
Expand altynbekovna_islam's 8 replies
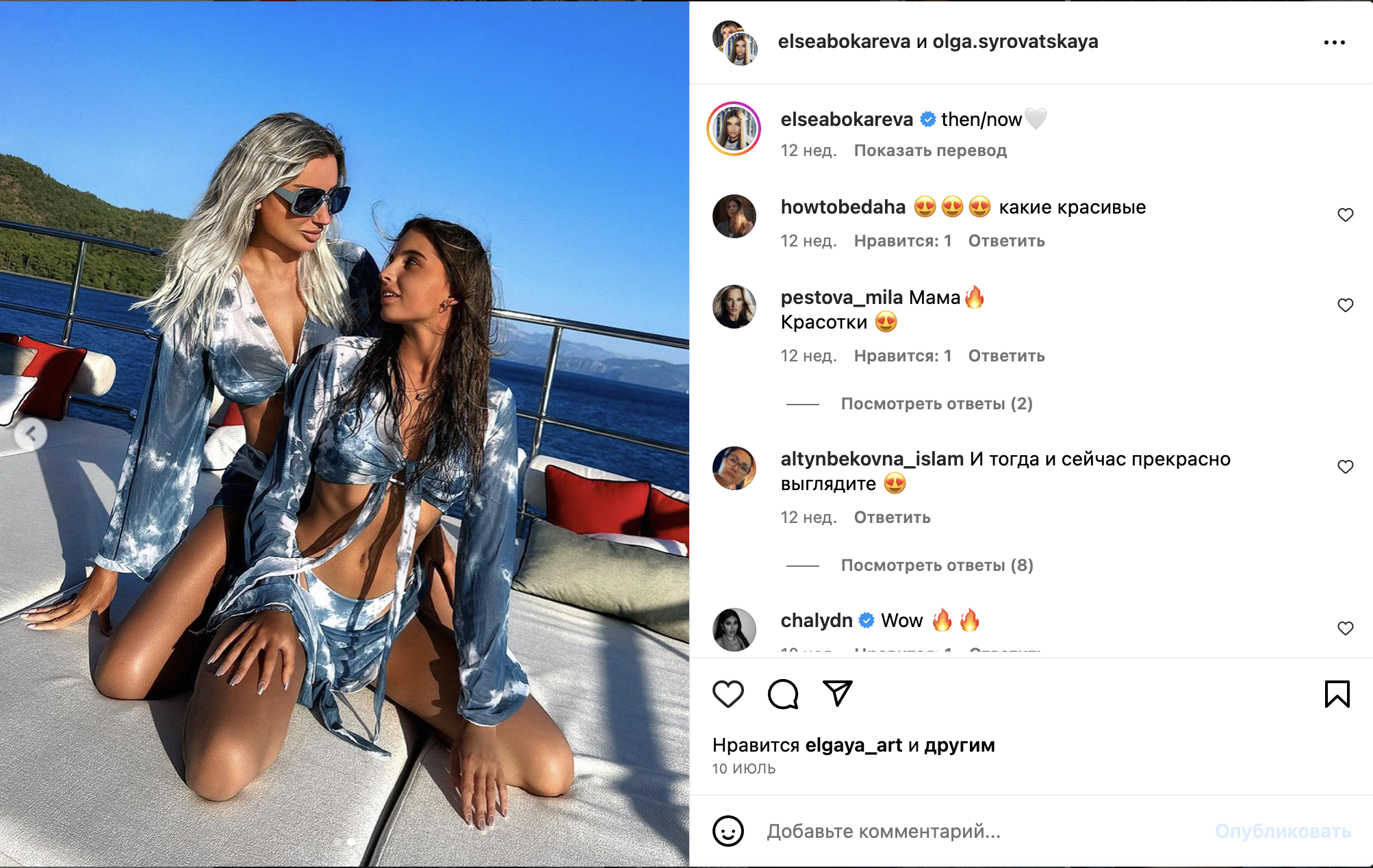point(936,565)
